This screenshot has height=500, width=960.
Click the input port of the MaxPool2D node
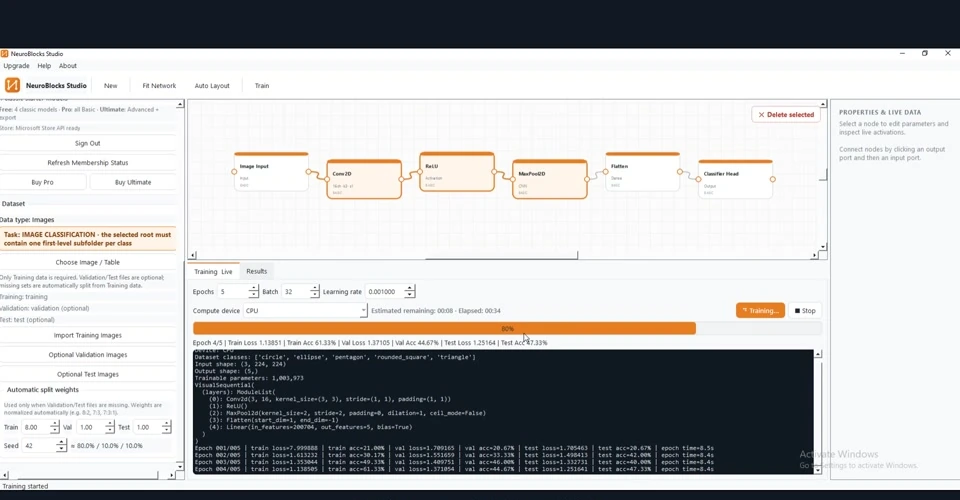pos(512,179)
